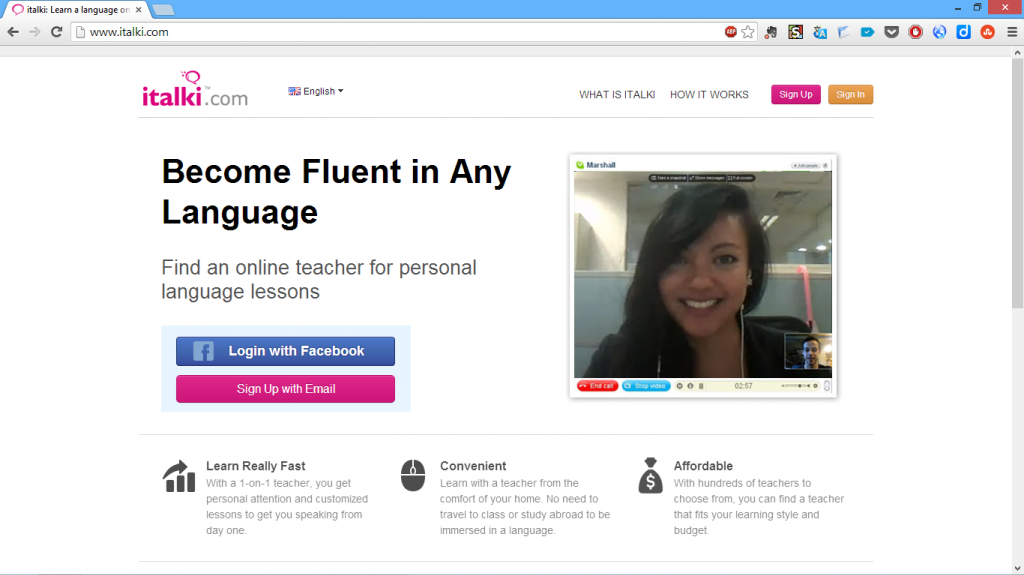1024x575 pixels.
Task: Bookmark this page with the star icon
Action: [748, 31]
